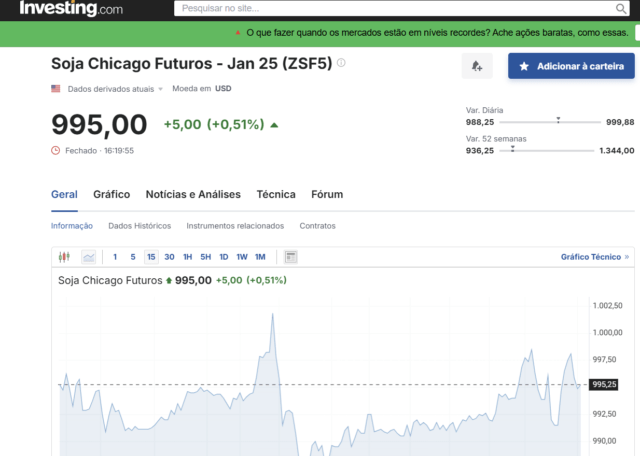Select the area chart type icon
The image size is (640, 456).
click(x=89, y=257)
